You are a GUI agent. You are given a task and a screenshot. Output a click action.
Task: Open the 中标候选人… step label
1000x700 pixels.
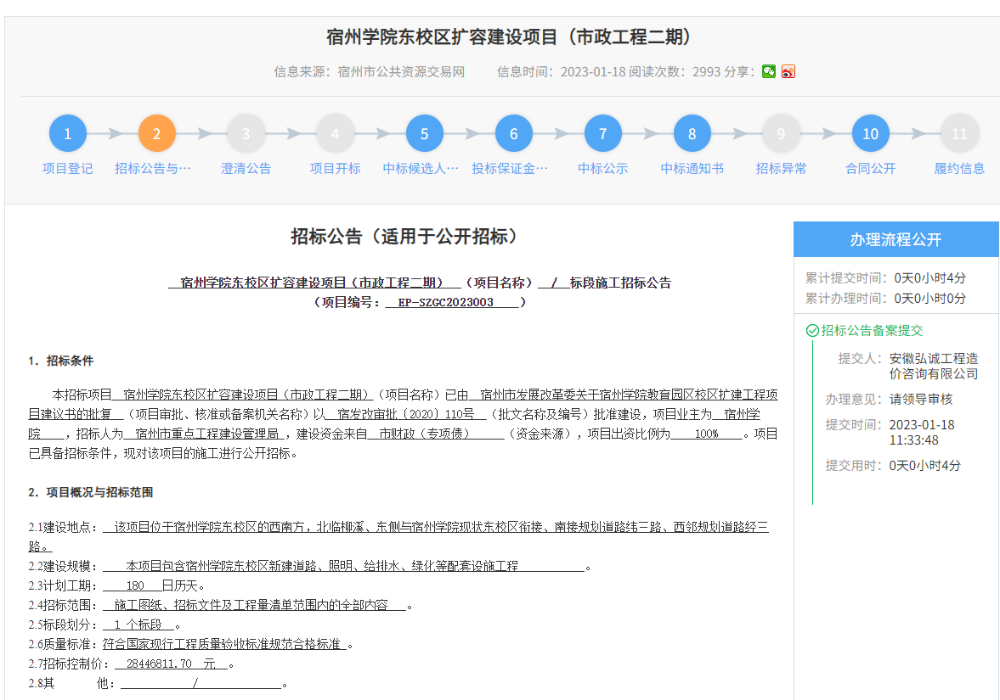click(x=421, y=168)
